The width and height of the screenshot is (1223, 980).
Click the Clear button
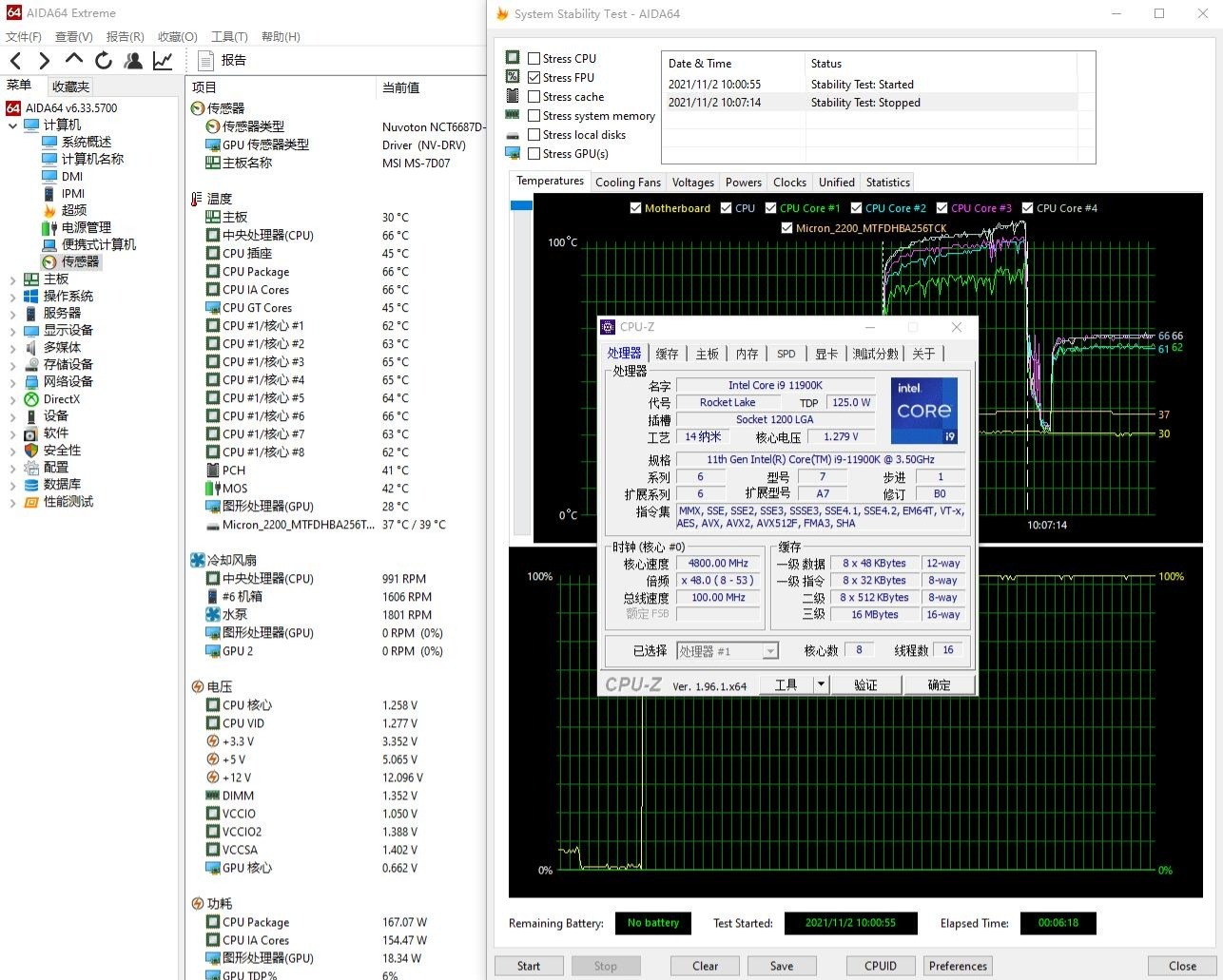706,966
